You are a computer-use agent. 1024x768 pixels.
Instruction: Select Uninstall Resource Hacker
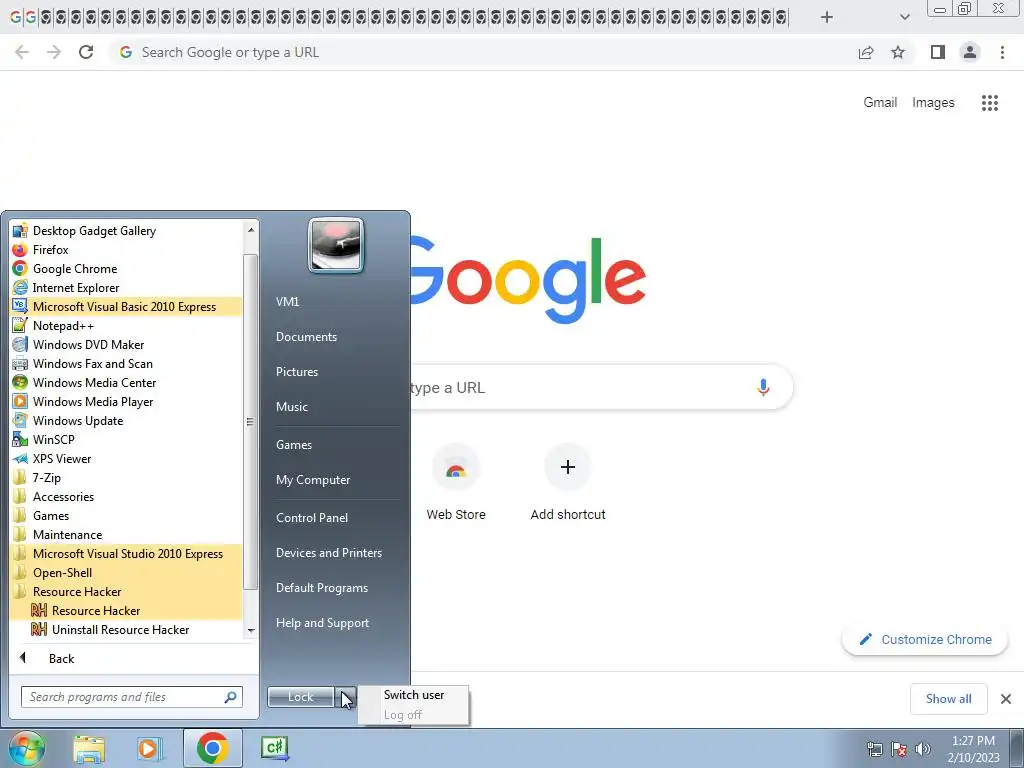tap(126, 630)
